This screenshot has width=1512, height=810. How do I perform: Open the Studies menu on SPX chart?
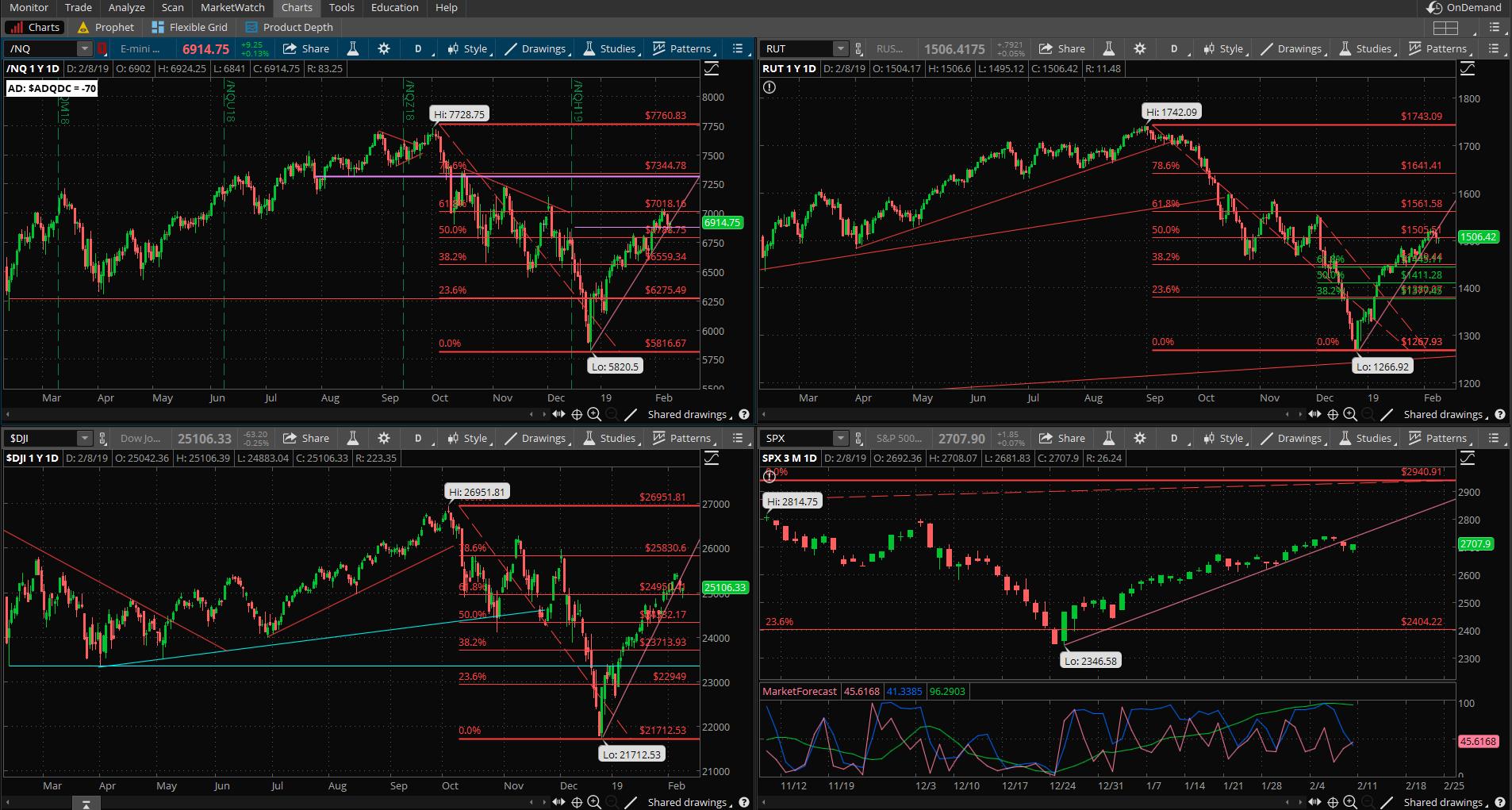click(x=1366, y=438)
